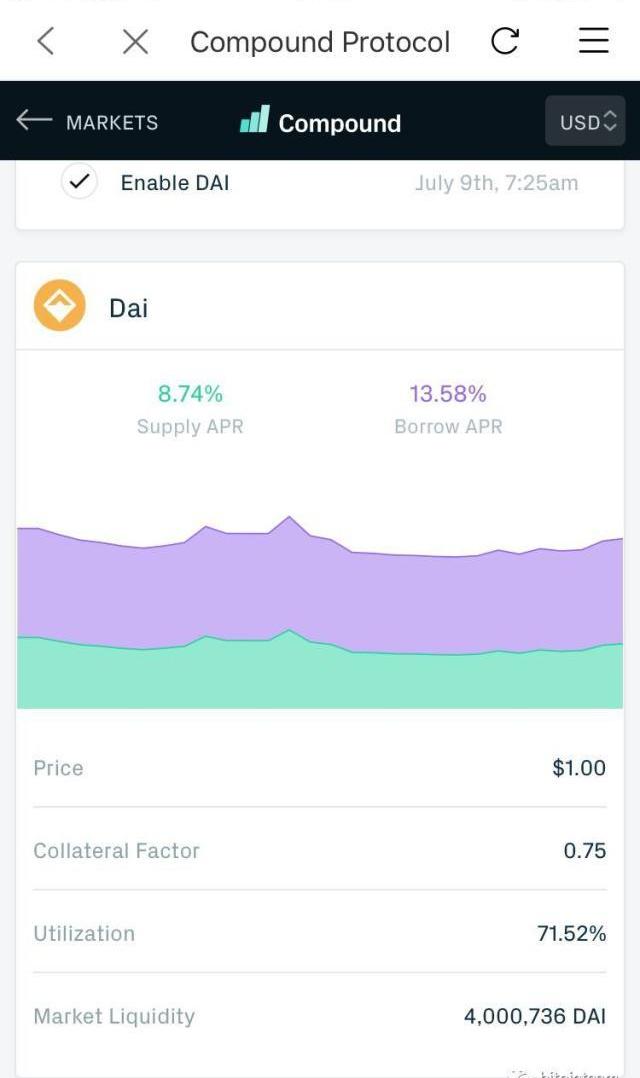Image resolution: width=640 pixels, height=1078 pixels.
Task: Click the Compound header title
Action: 339,123
